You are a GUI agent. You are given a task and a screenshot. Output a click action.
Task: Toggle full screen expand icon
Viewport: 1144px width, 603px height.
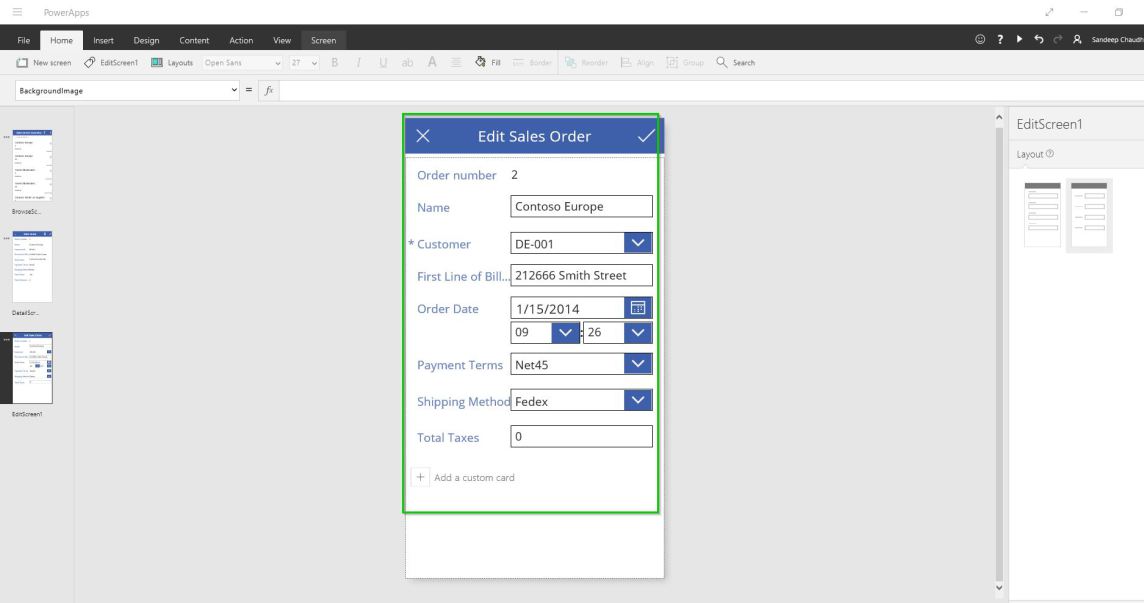coord(1049,12)
